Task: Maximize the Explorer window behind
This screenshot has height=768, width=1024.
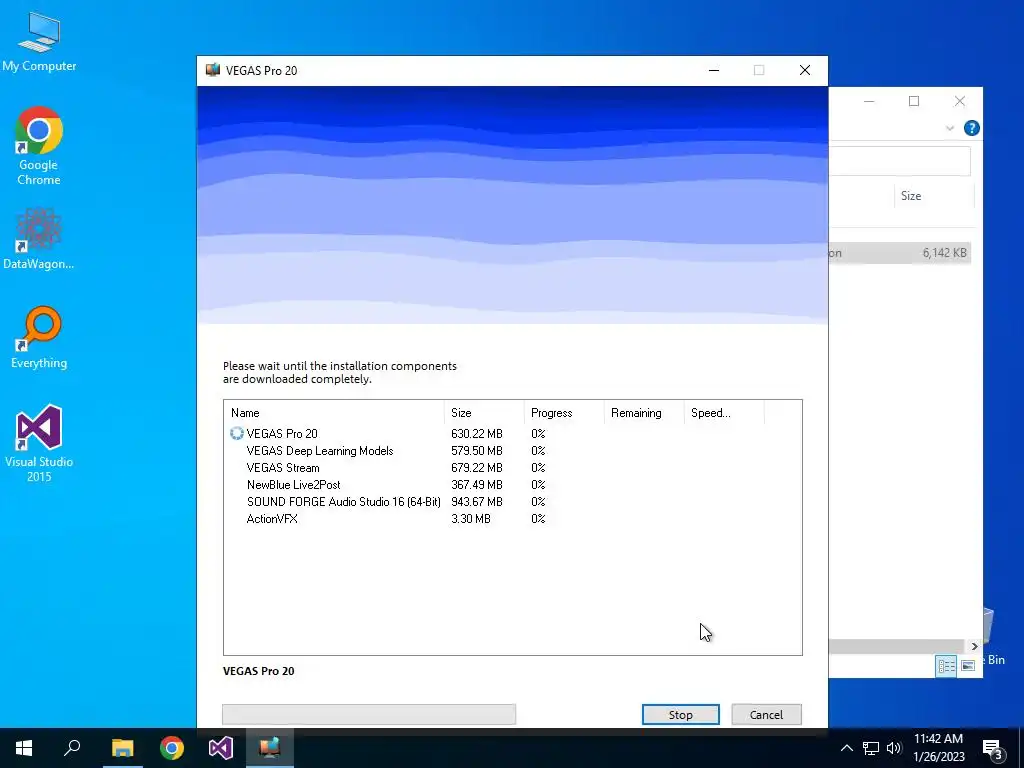Action: pyautogui.click(x=914, y=101)
